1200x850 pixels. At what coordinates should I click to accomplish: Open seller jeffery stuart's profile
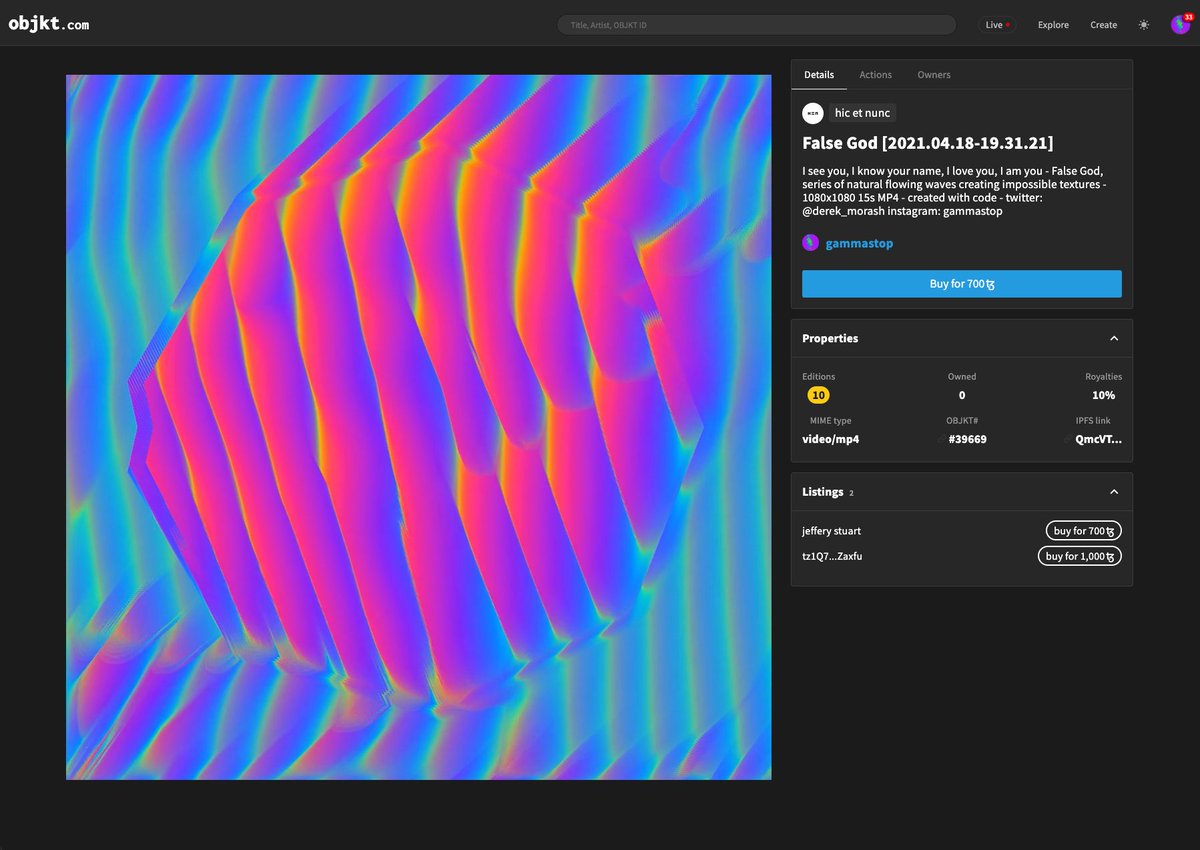(831, 531)
